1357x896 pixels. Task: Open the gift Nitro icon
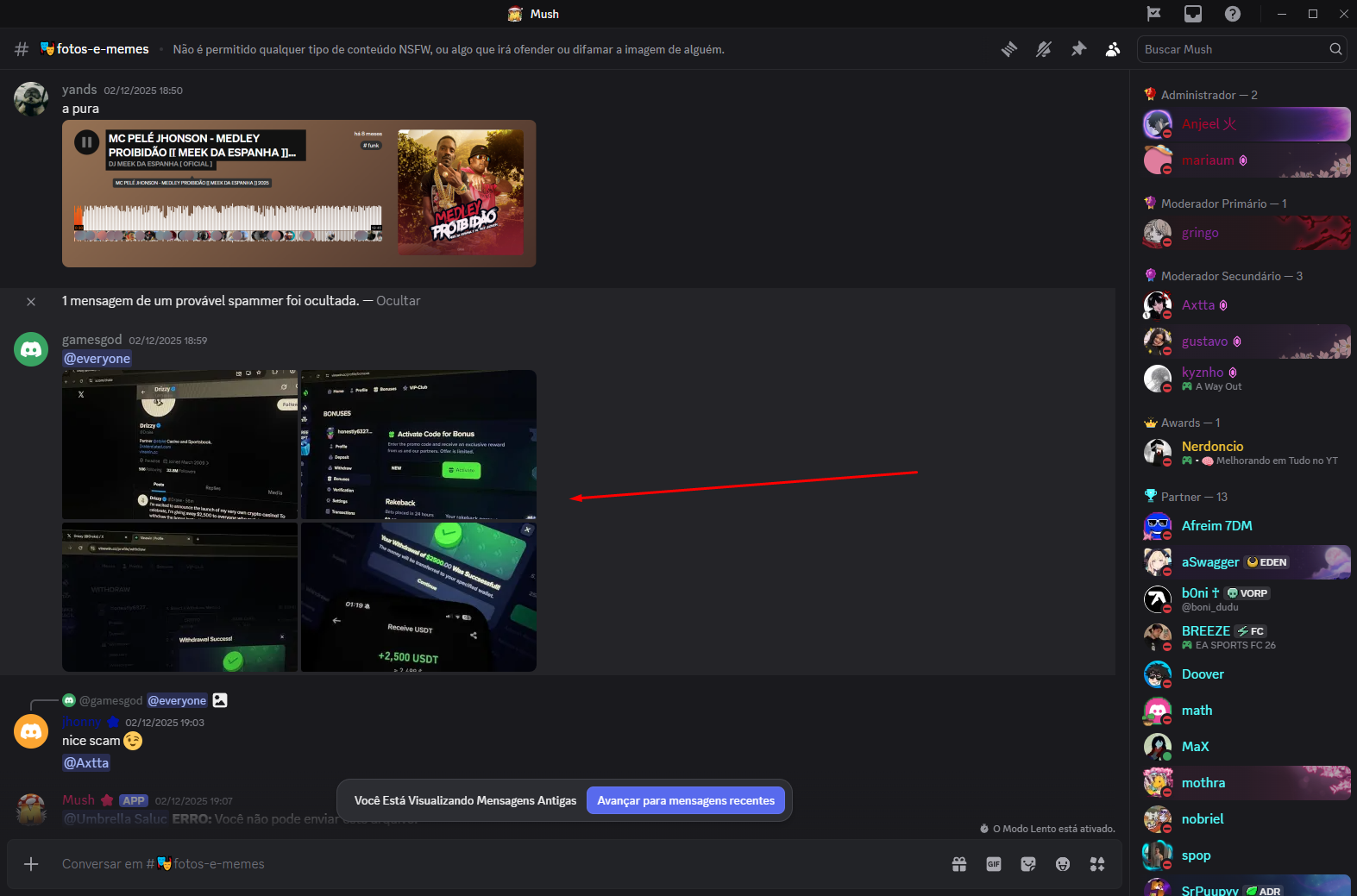(959, 864)
